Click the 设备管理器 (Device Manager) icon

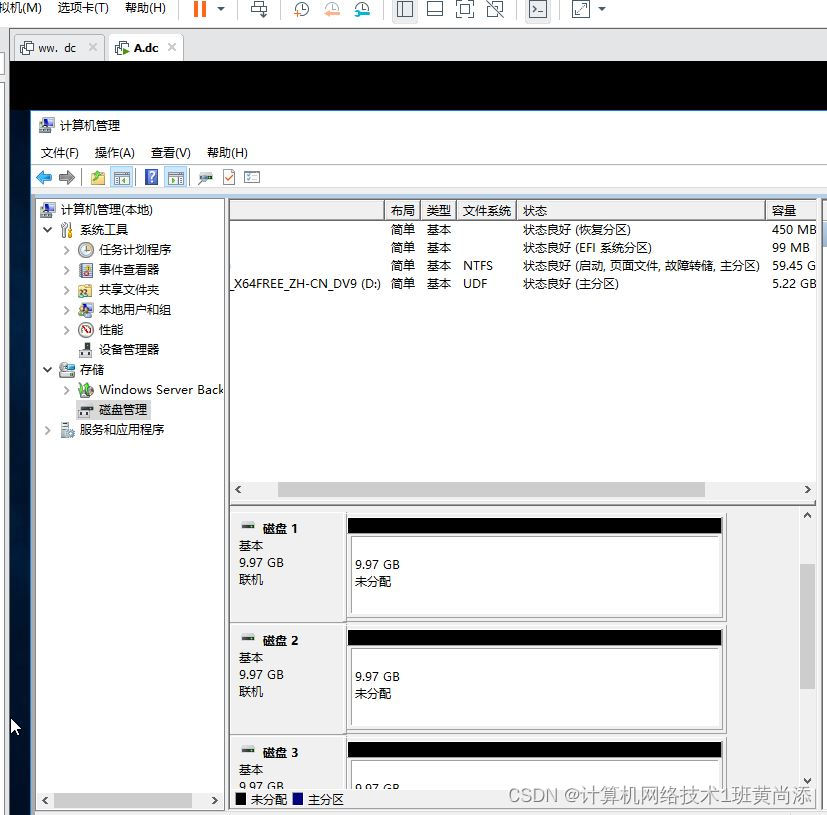85,349
